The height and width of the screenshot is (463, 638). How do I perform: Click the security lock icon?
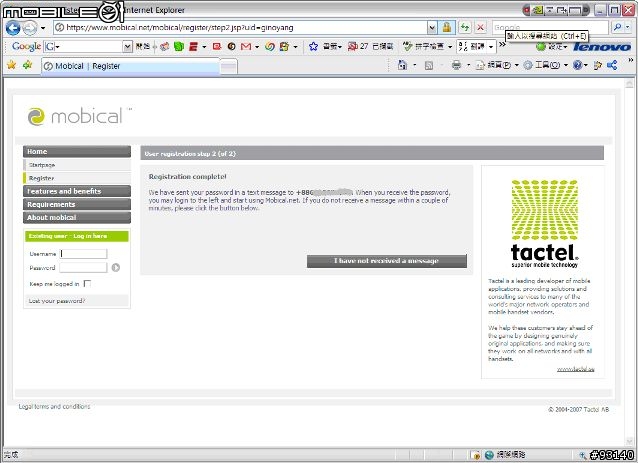(x=446, y=28)
